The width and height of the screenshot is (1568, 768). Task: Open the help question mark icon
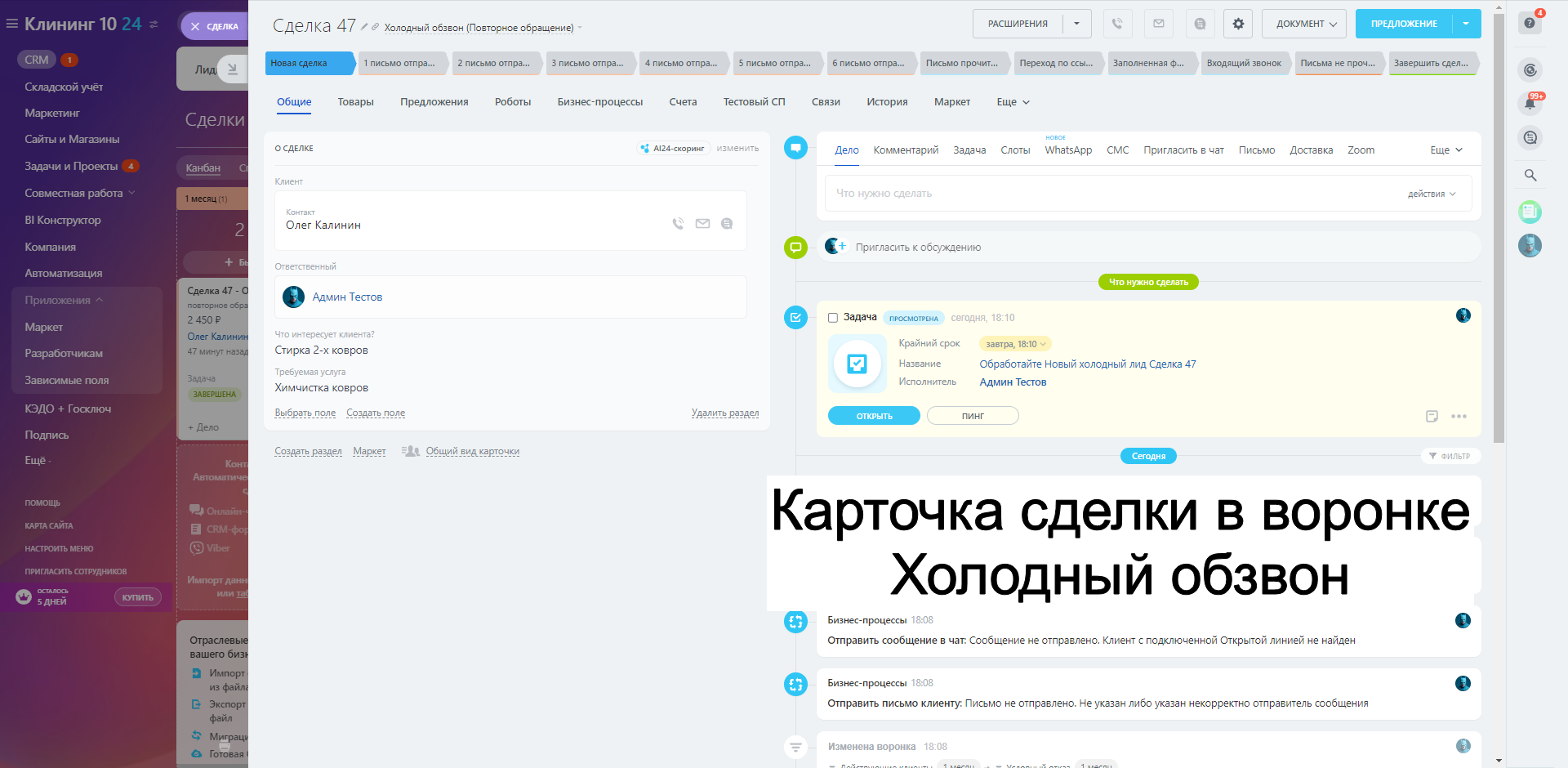[x=1530, y=23]
